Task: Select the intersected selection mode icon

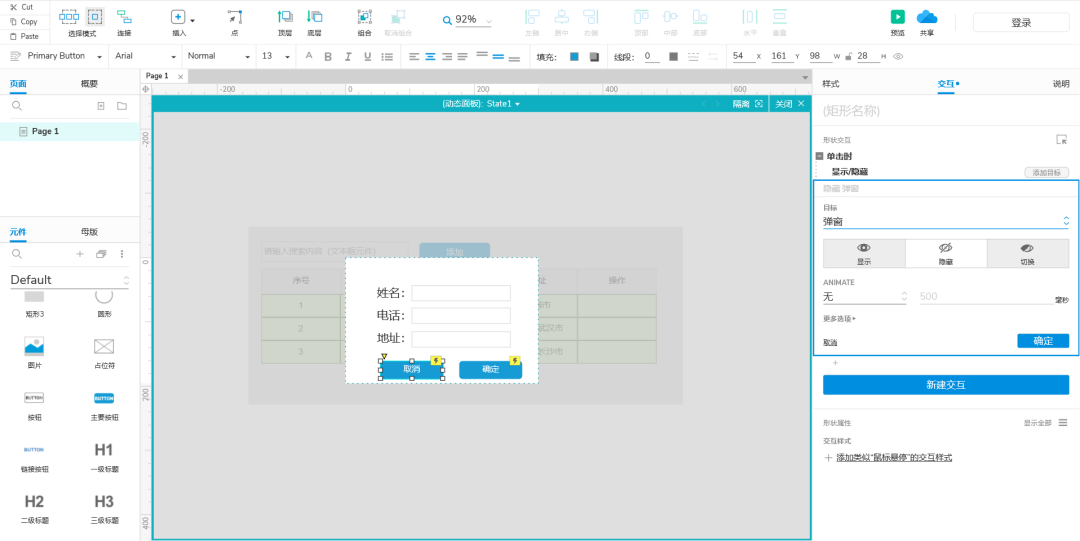Action: 69,17
